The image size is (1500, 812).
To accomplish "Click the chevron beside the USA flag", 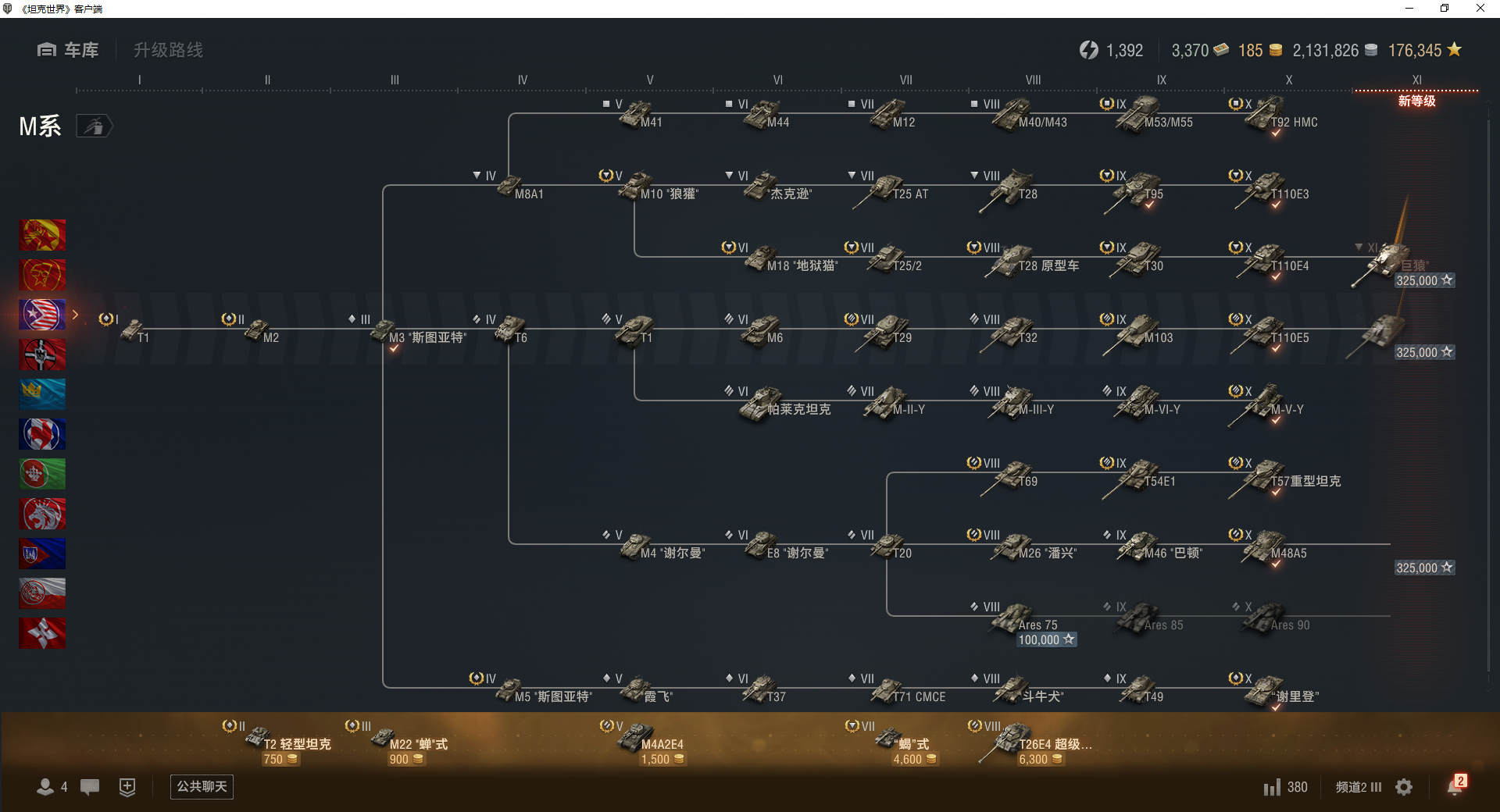I will (76, 315).
